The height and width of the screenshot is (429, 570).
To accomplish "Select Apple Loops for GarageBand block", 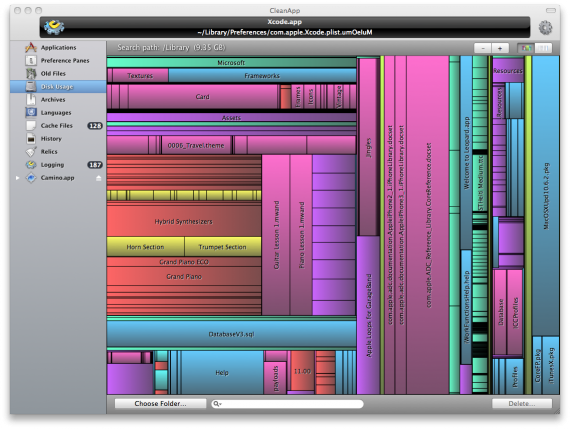I will click(368, 315).
